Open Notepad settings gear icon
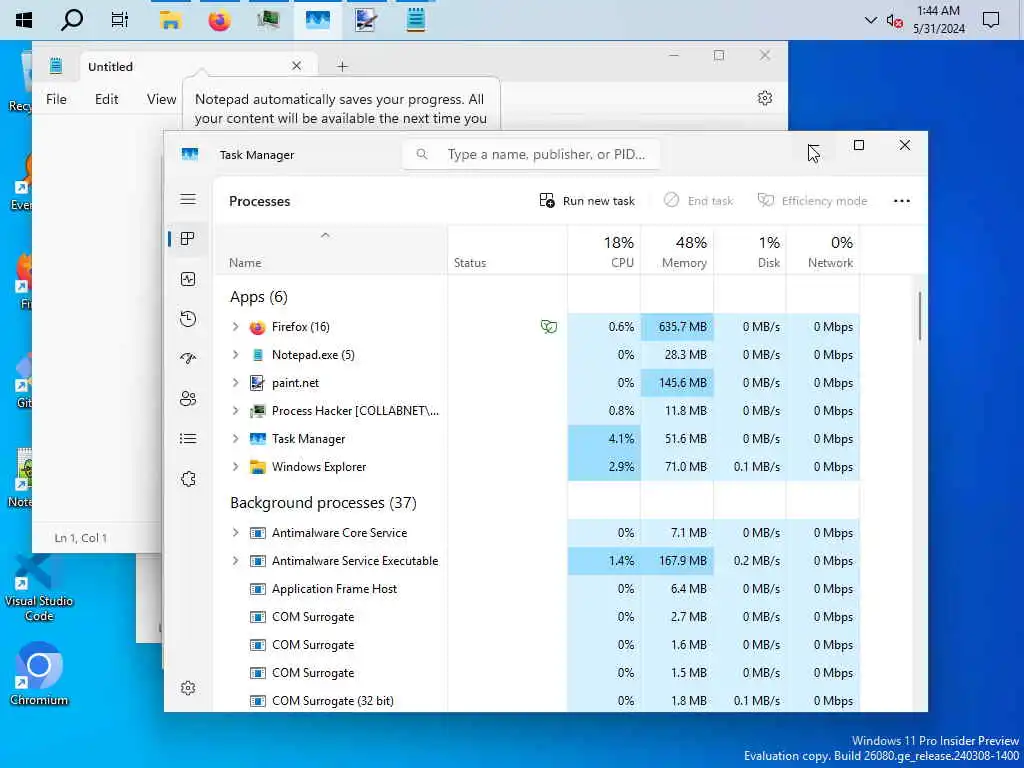This screenshot has width=1024, height=768. point(765,99)
